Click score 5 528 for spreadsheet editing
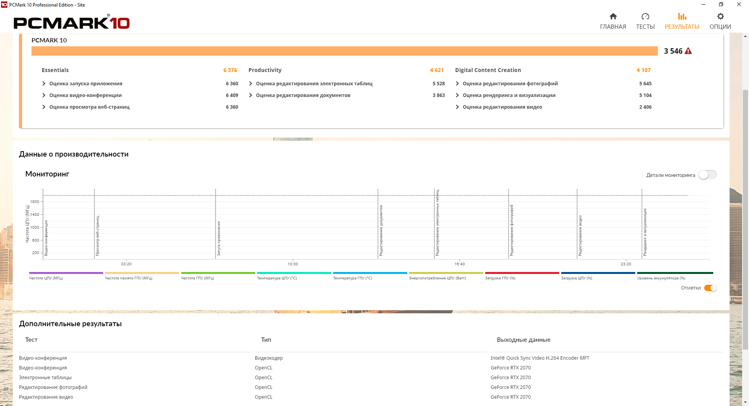Screen dimensions: 749x406 (439, 84)
